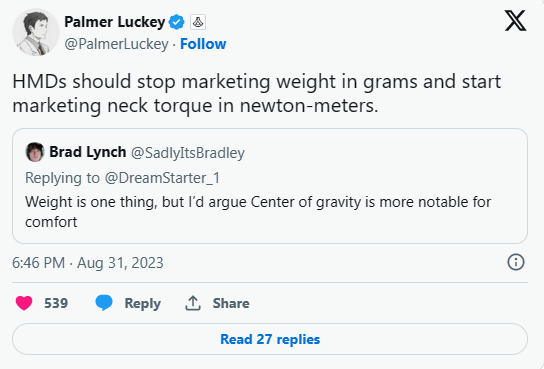Viewport: 544px width, 369px height.
Task: Open Palmer Luckey's profile avatar
Action: pos(36,32)
